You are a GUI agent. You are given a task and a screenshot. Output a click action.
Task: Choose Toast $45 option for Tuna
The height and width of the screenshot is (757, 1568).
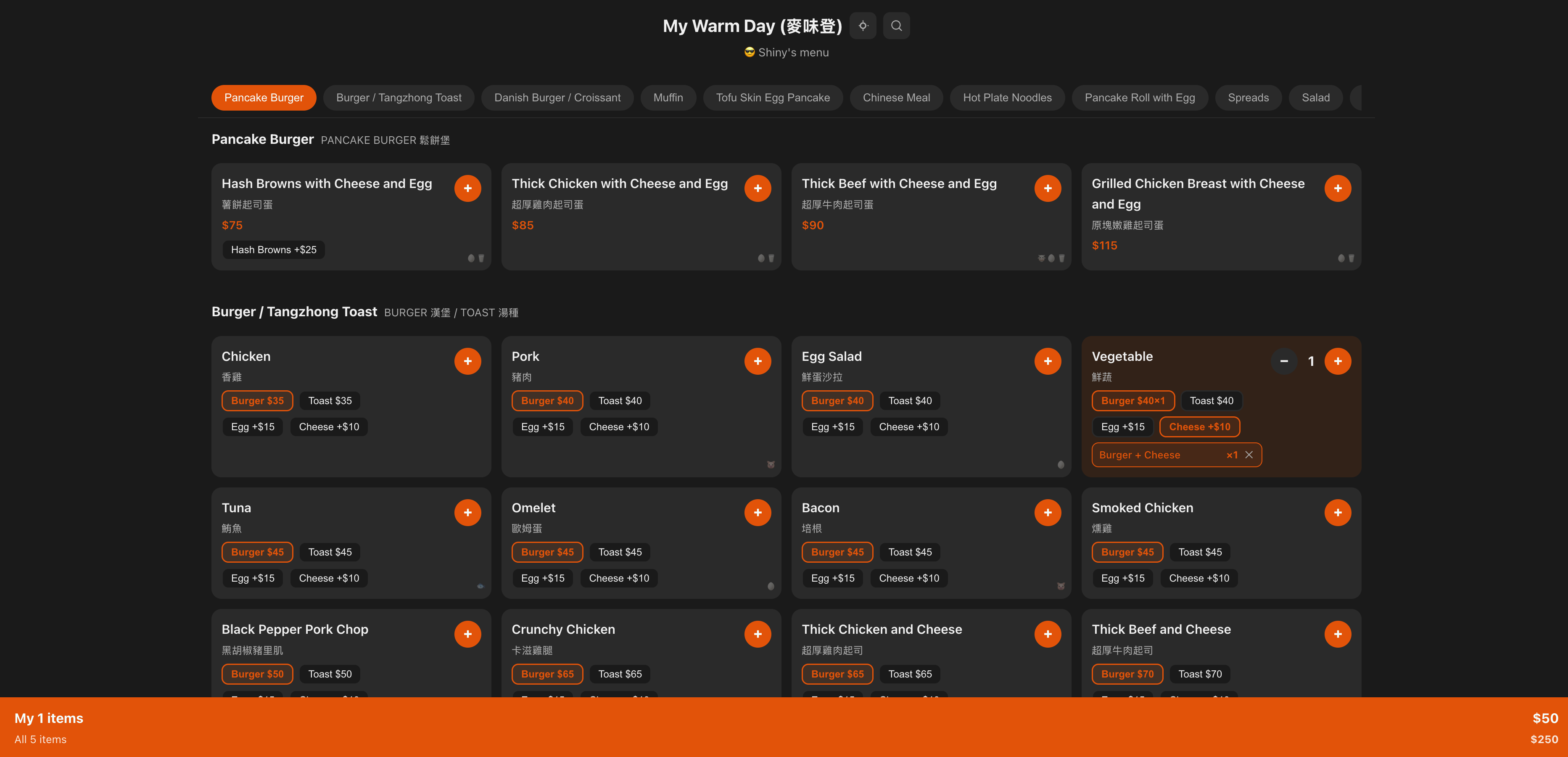(329, 552)
